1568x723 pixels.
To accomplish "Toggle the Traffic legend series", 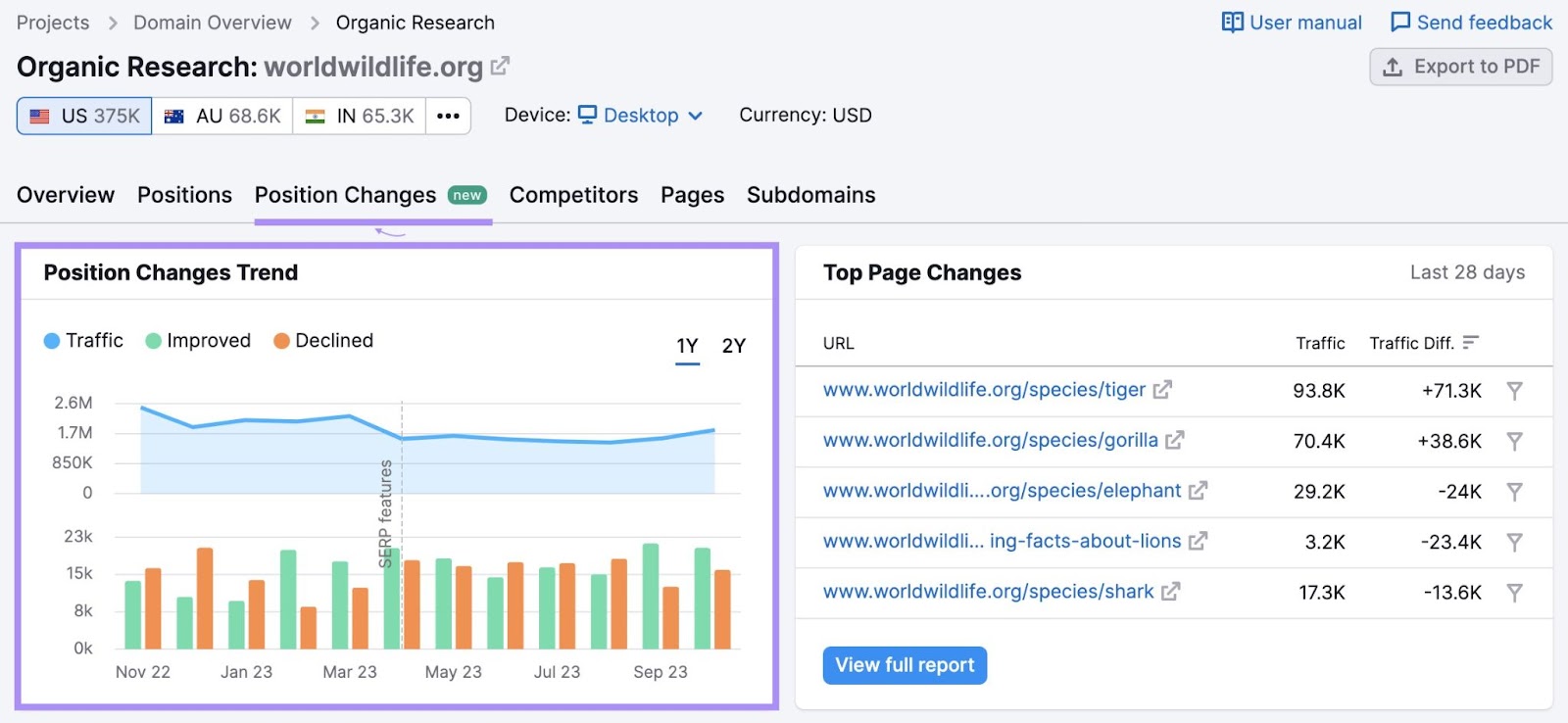I will coord(83,340).
